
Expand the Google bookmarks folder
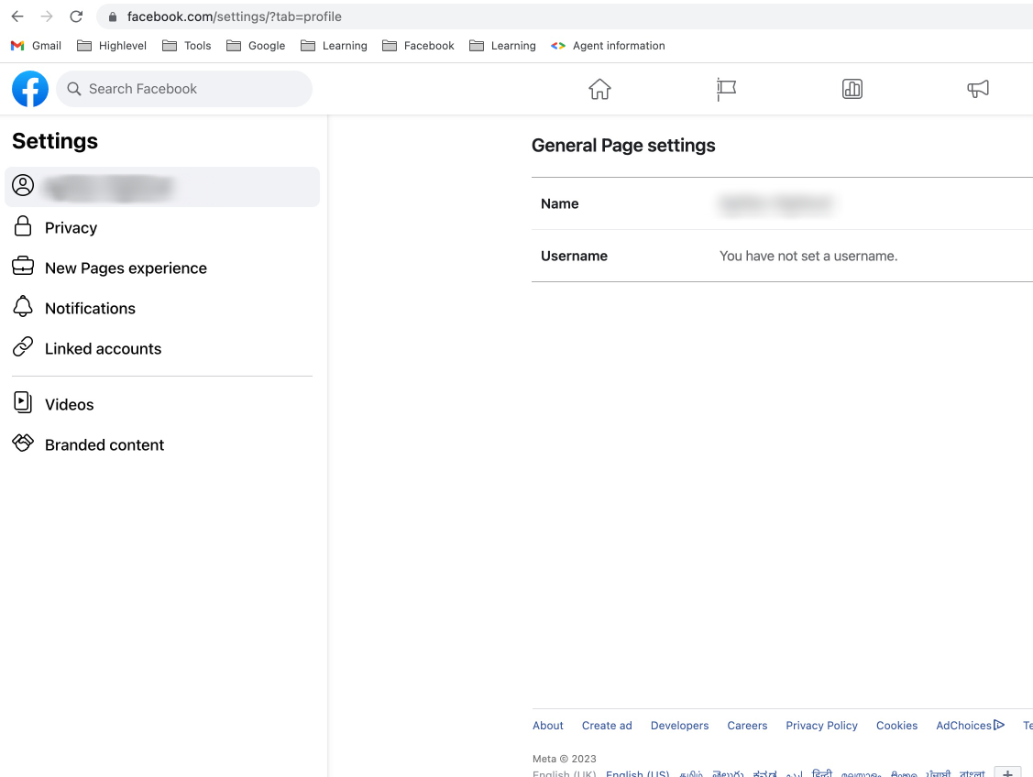point(256,45)
